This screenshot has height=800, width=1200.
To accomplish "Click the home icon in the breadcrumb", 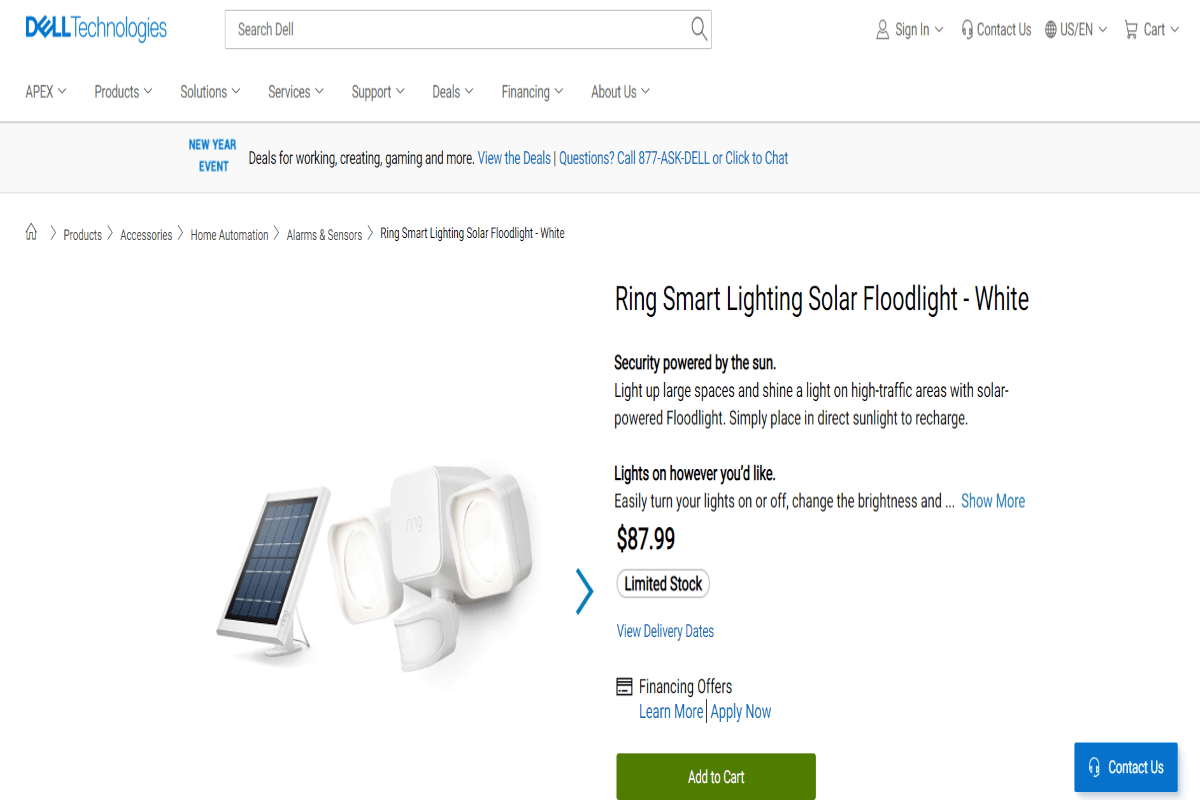I will (31, 232).
